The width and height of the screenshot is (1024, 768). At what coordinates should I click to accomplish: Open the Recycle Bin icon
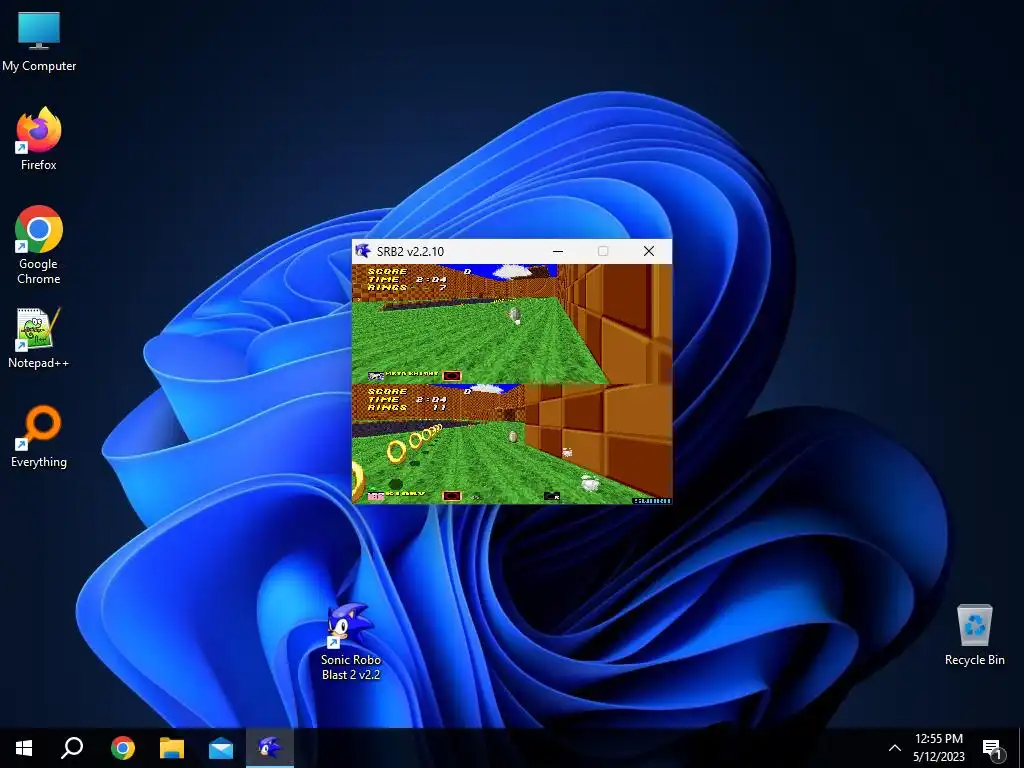974,635
